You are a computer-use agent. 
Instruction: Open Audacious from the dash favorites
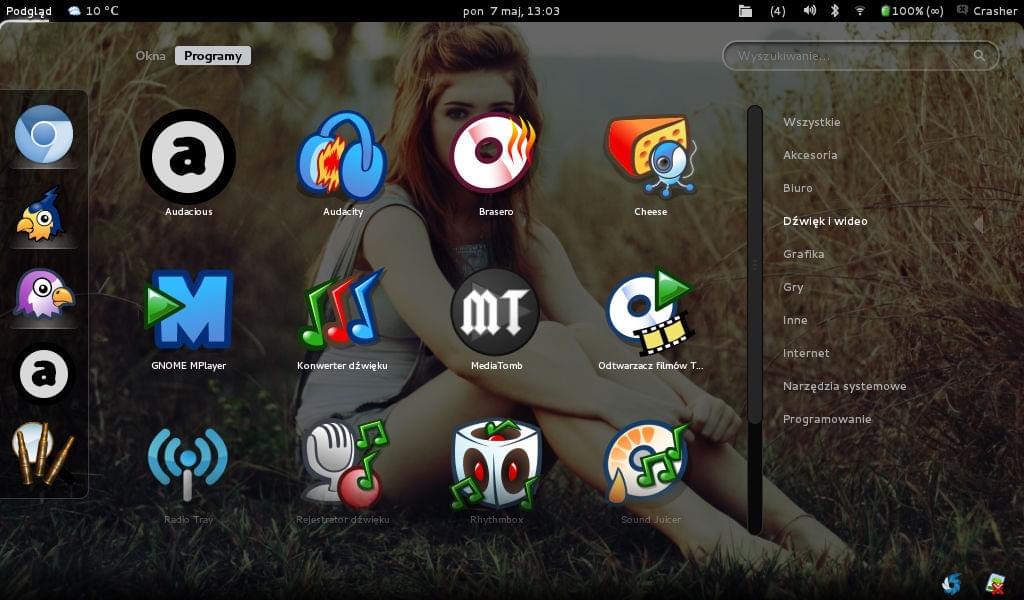44,373
